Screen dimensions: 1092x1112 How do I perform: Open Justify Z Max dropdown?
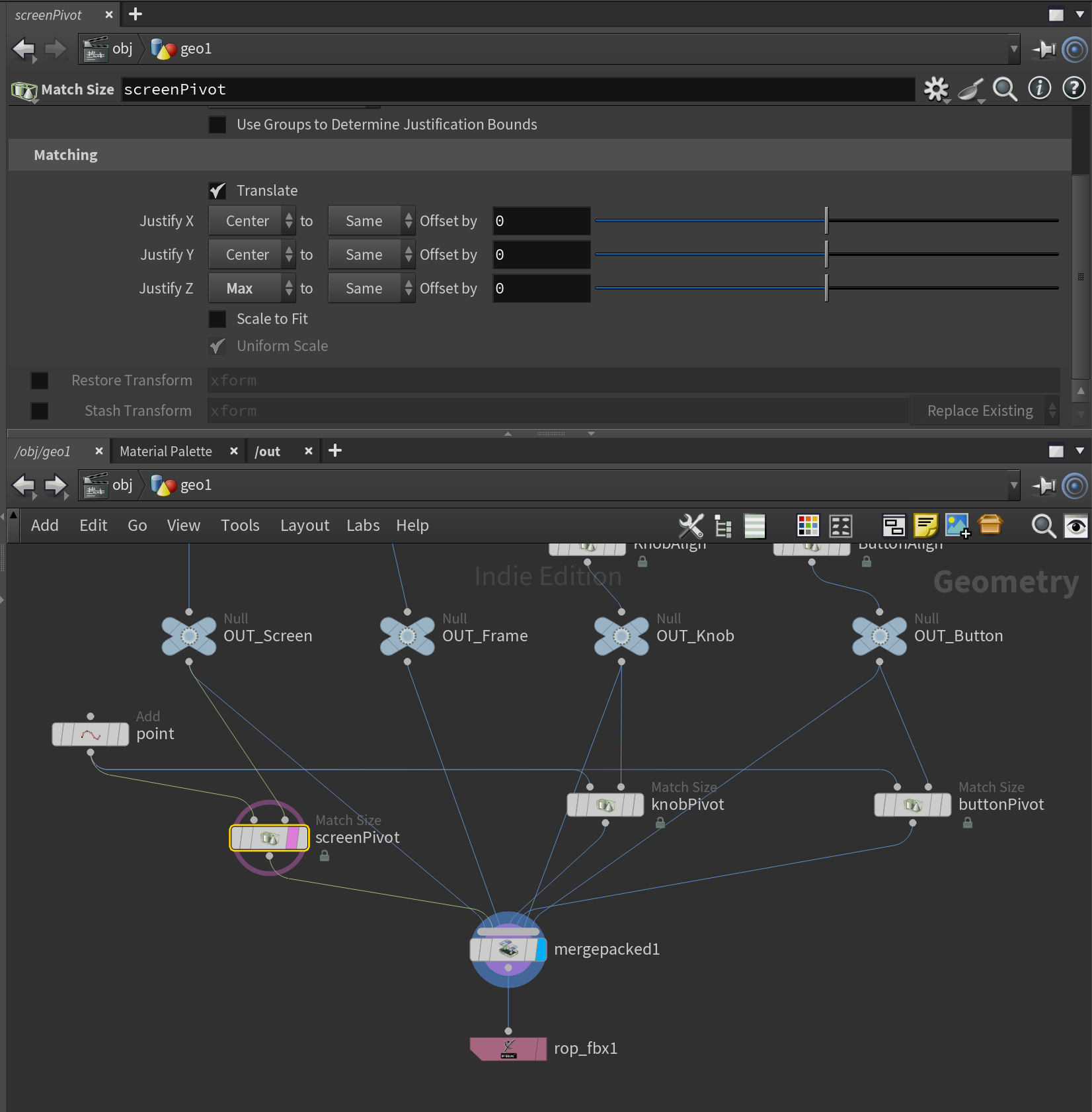pos(251,289)
